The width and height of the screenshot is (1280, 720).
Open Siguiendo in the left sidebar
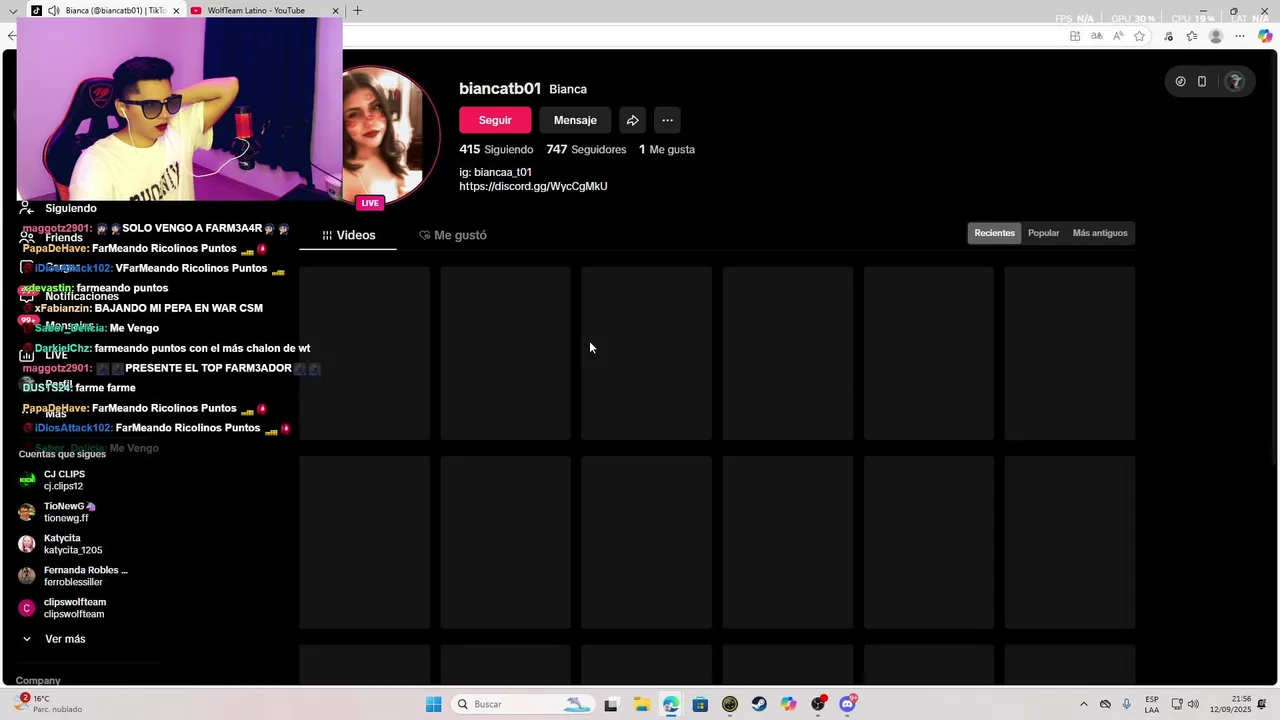click(x=58, y=208)
